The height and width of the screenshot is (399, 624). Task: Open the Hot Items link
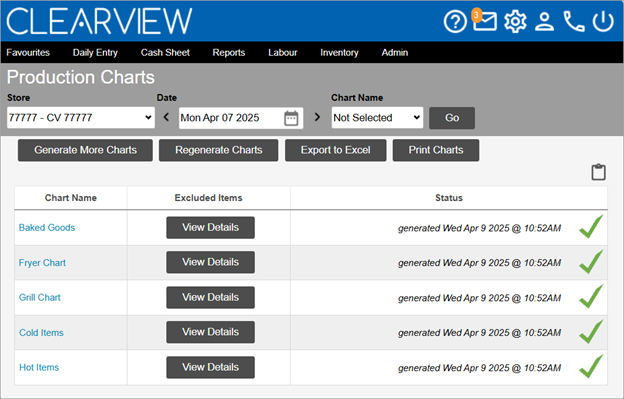click(x=39, y=368)
